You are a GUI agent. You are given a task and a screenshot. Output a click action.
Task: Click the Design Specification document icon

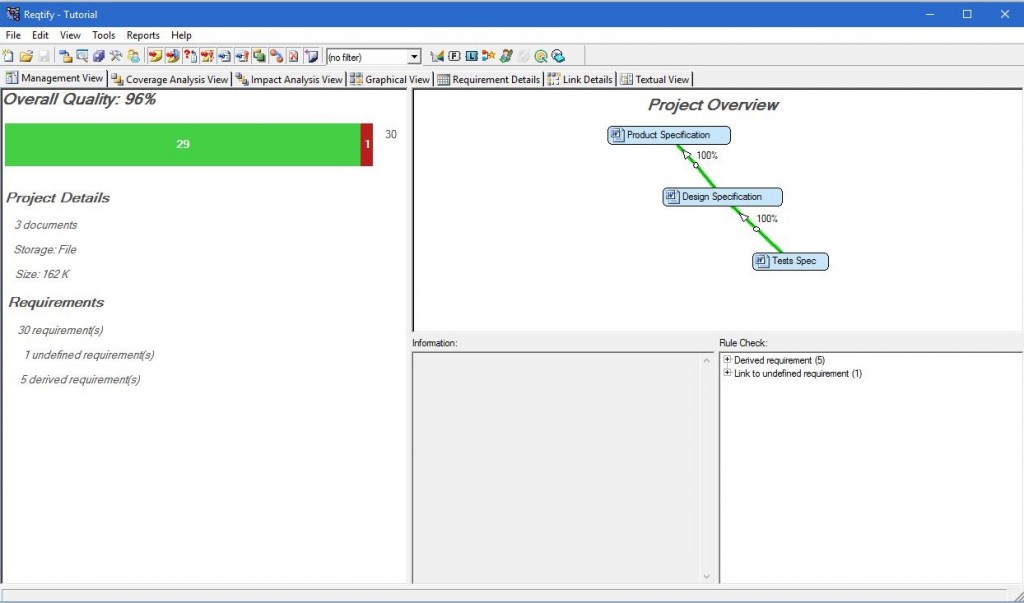(x=672, y=197)
